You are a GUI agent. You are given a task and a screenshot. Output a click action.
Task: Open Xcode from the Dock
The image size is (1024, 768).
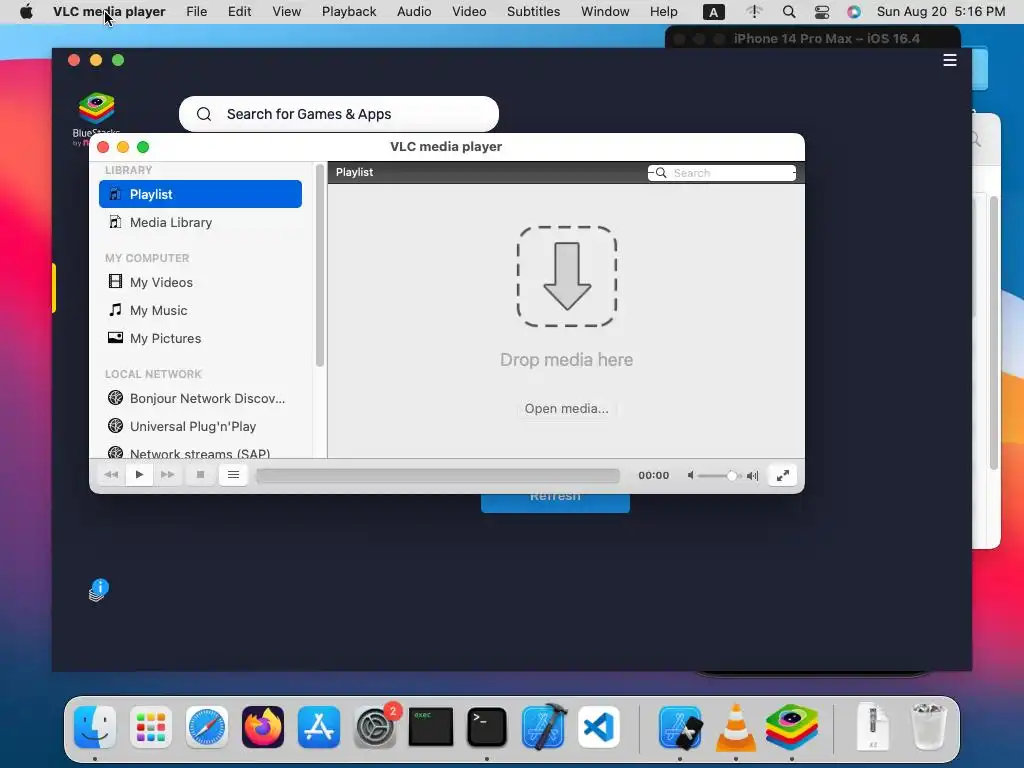[544, 727]
